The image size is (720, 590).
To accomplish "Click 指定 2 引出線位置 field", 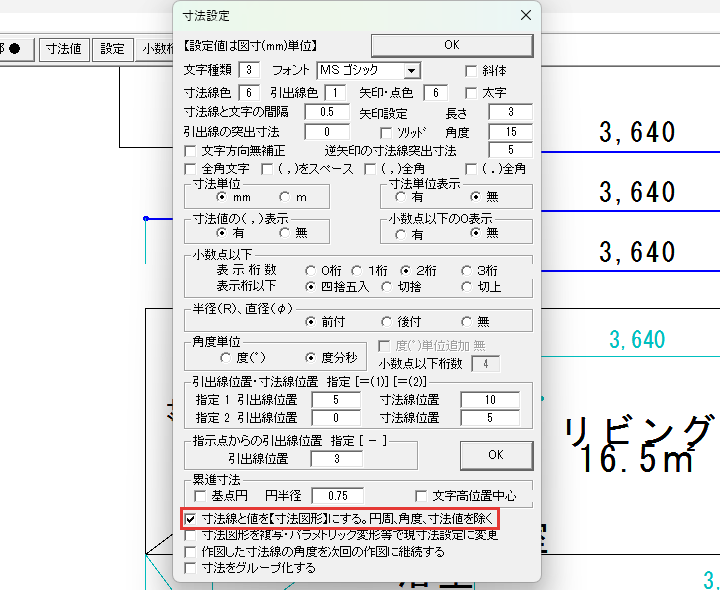I will (336, 418).
